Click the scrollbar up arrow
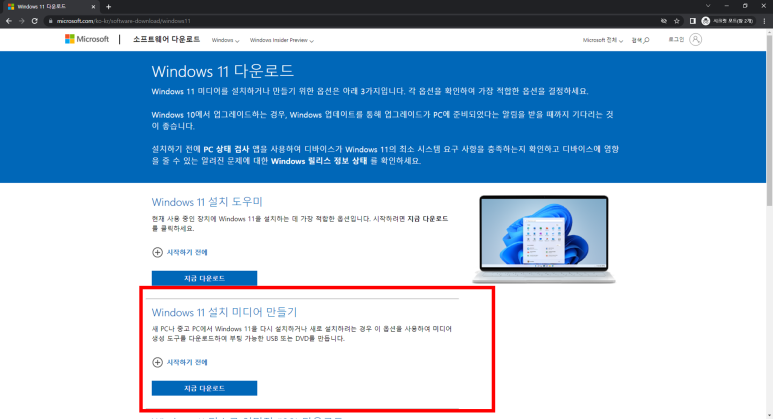Viewport: 773px width, 419px height. pos(769,32)
